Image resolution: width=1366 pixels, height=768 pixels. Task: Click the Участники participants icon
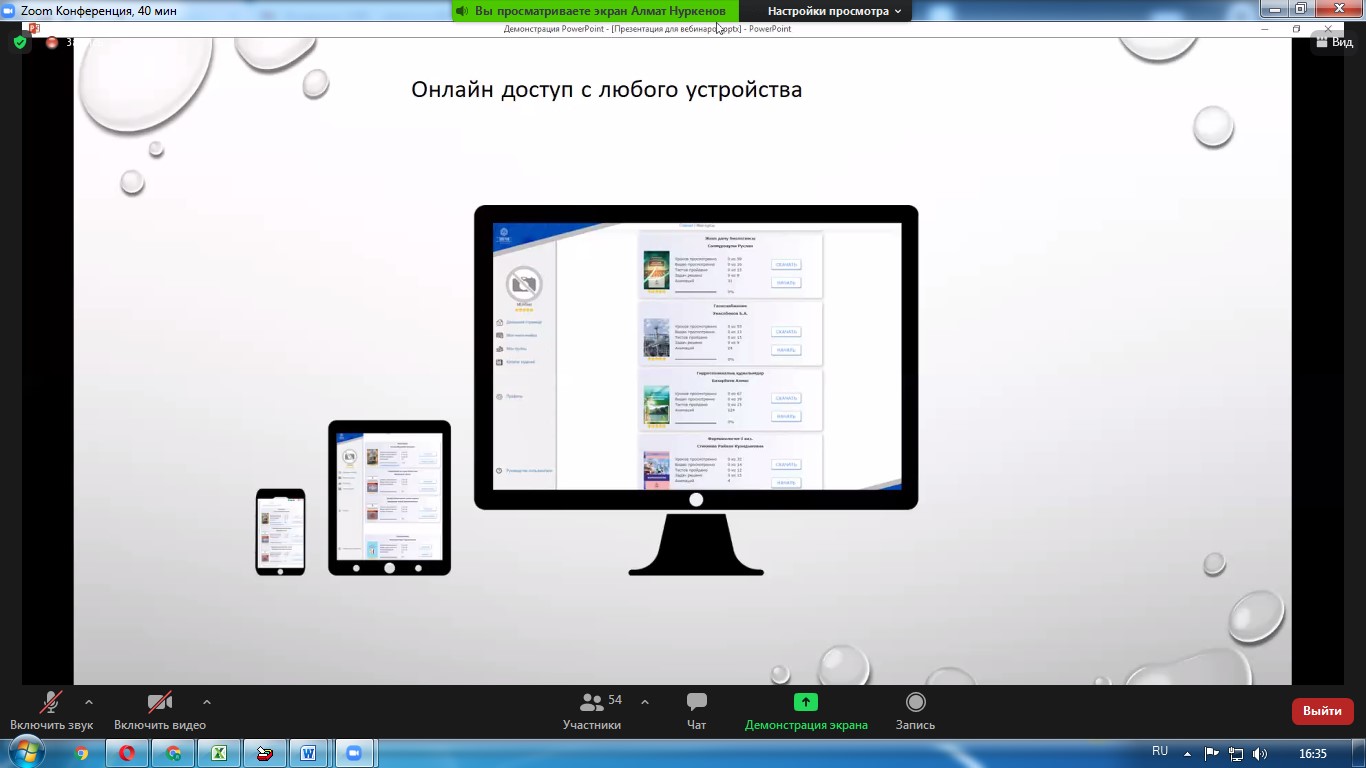pos(592,702)
